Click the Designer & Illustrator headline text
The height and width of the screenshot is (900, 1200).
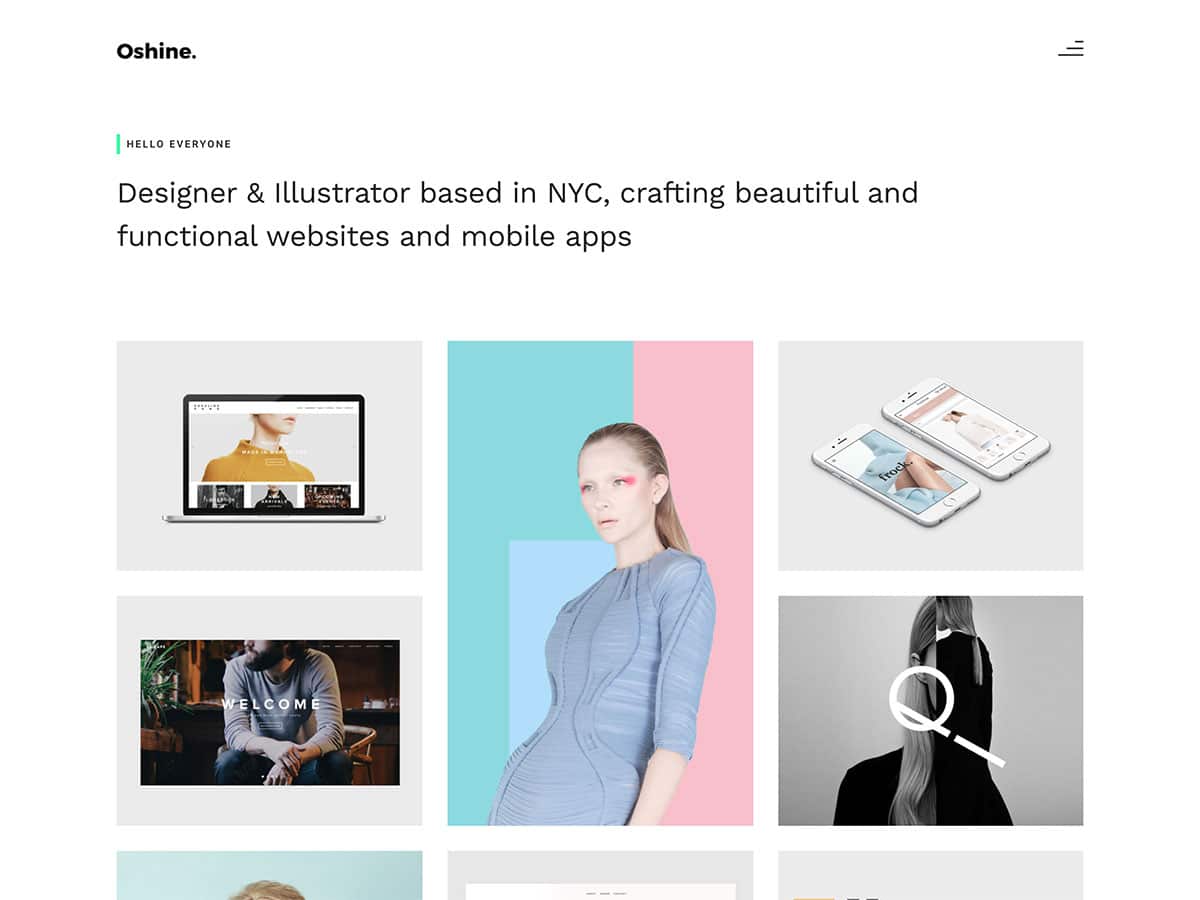pos(517,214)
